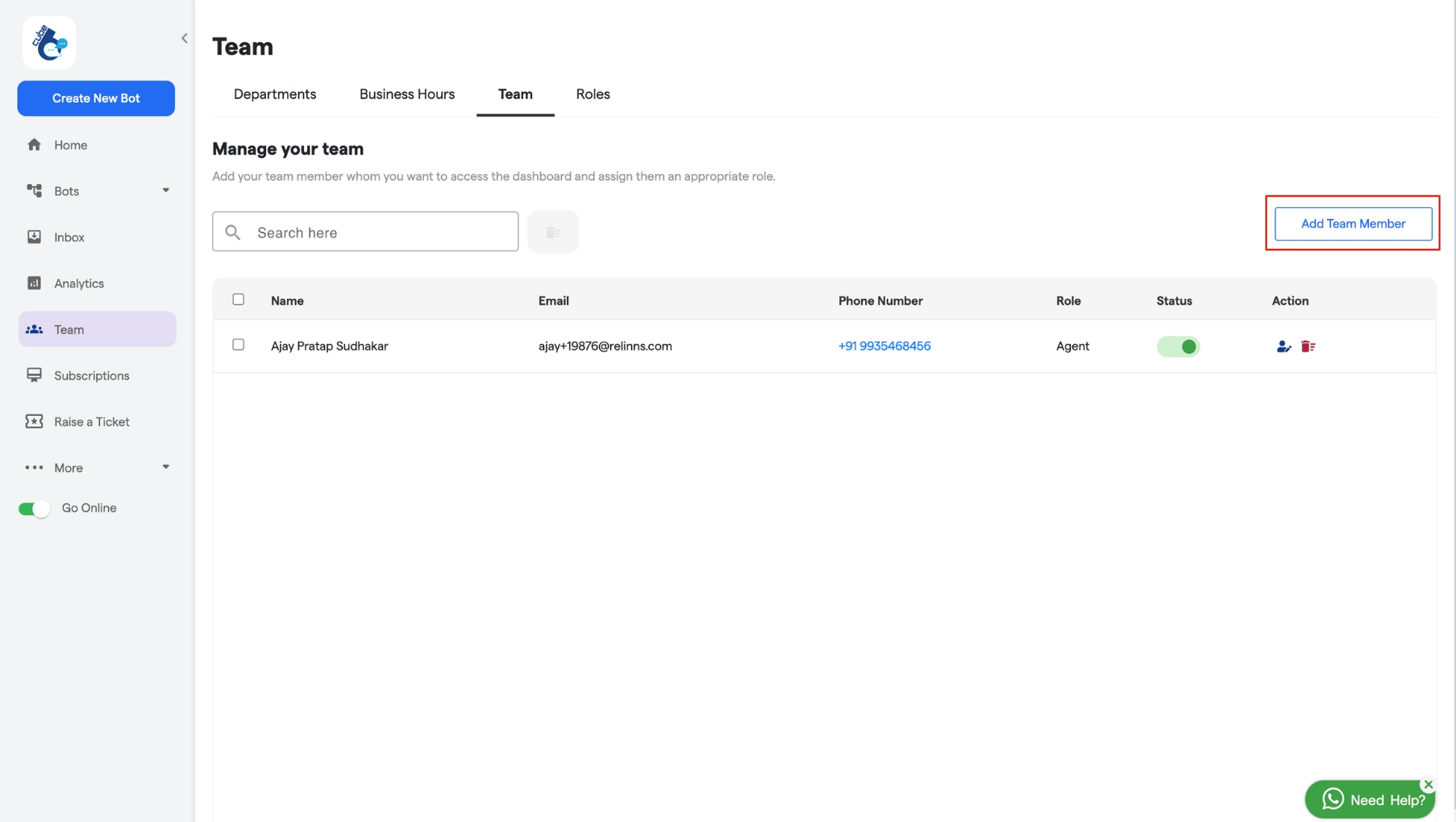The image size is (1456, 822).
Task: Switch to the Roles tab
Action: [593, 94]
